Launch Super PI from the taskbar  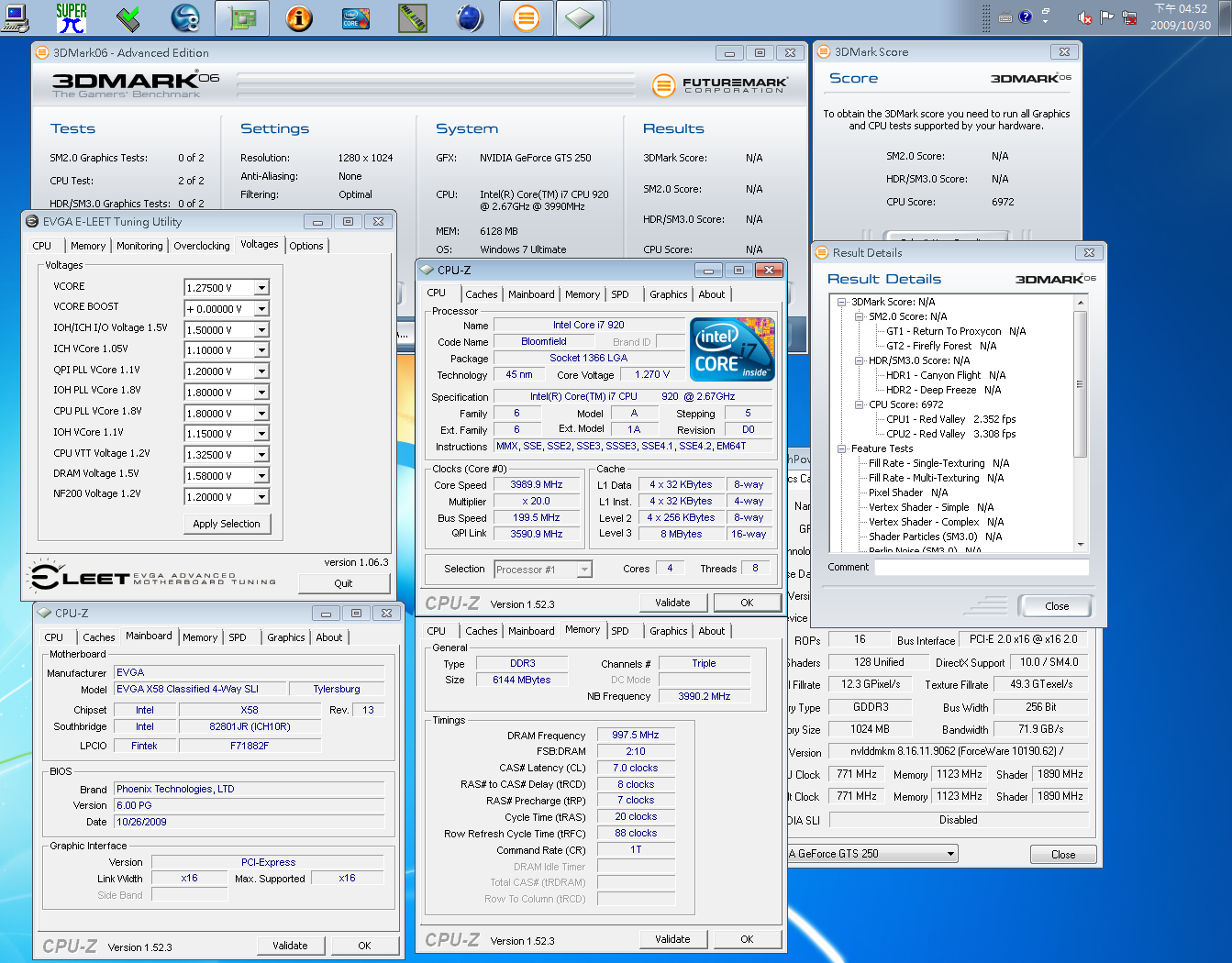(71, 17)
